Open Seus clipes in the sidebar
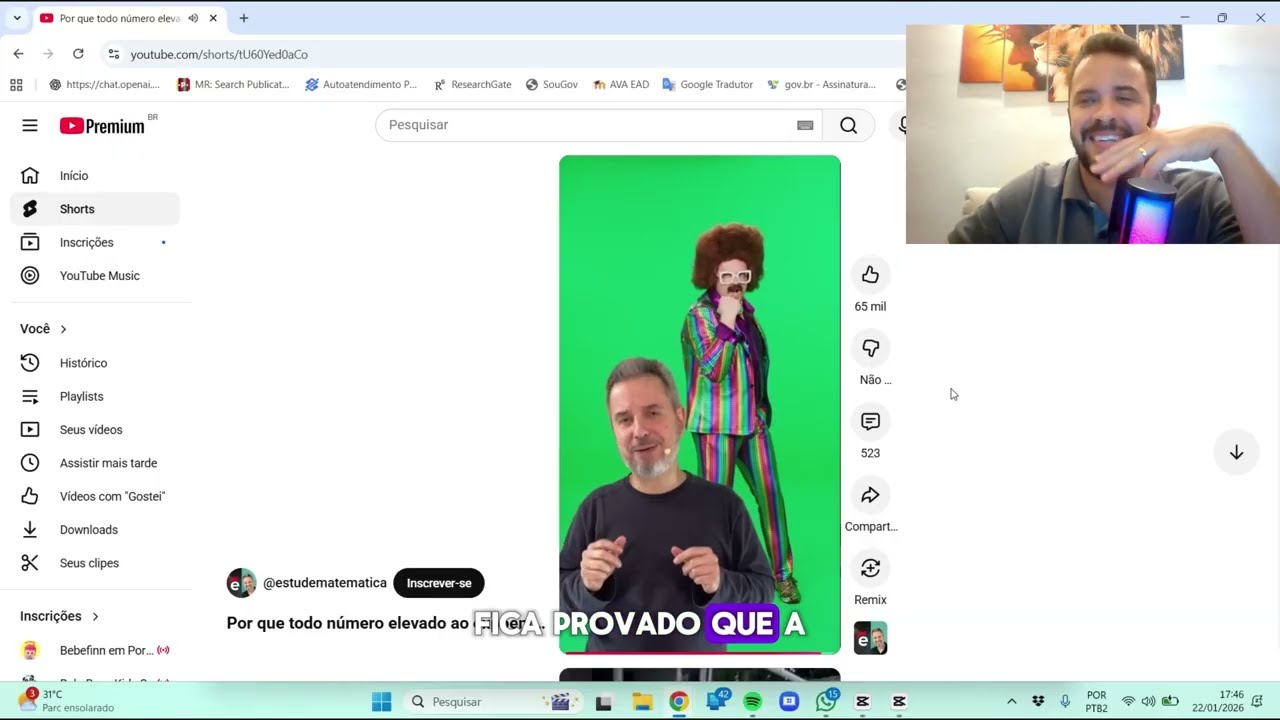Screen dimensions: 1280x720 [95, 563]
